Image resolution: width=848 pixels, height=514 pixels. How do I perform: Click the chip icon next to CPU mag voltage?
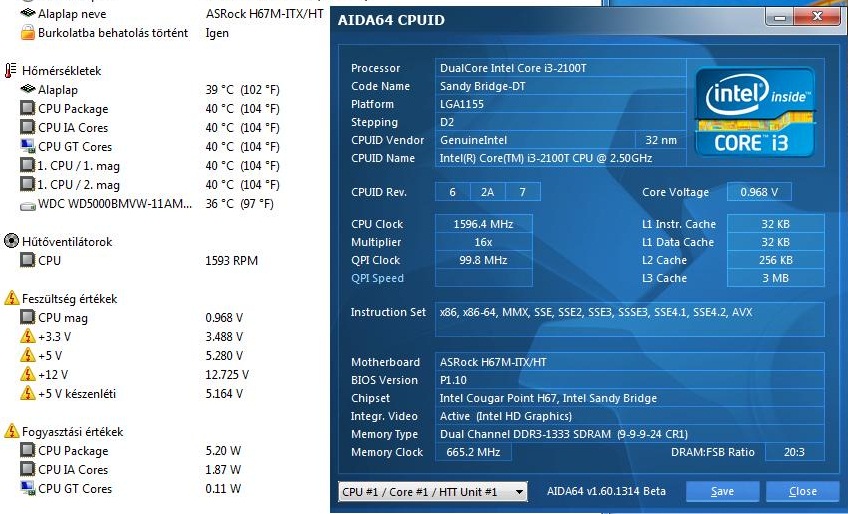(28, 317)
